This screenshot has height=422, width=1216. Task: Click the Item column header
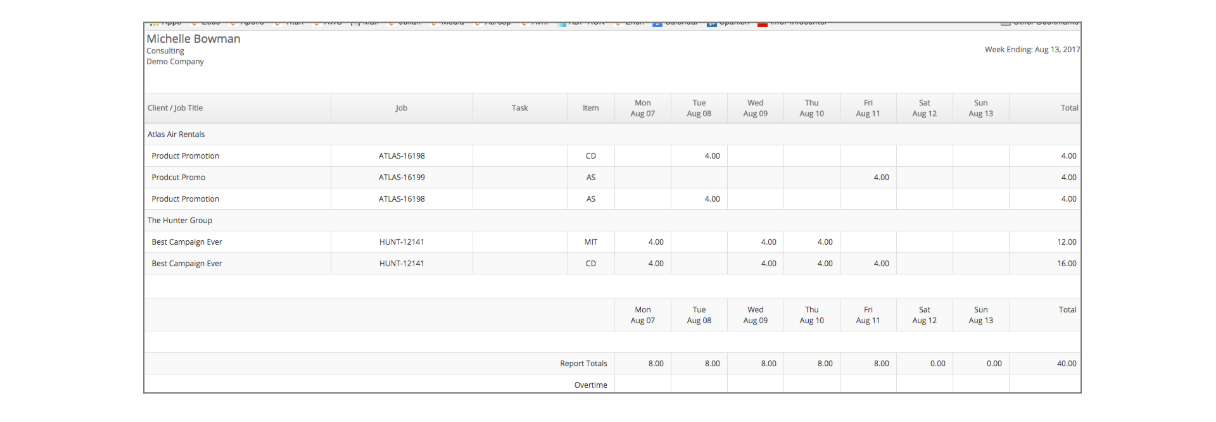(x=590, y=108)
